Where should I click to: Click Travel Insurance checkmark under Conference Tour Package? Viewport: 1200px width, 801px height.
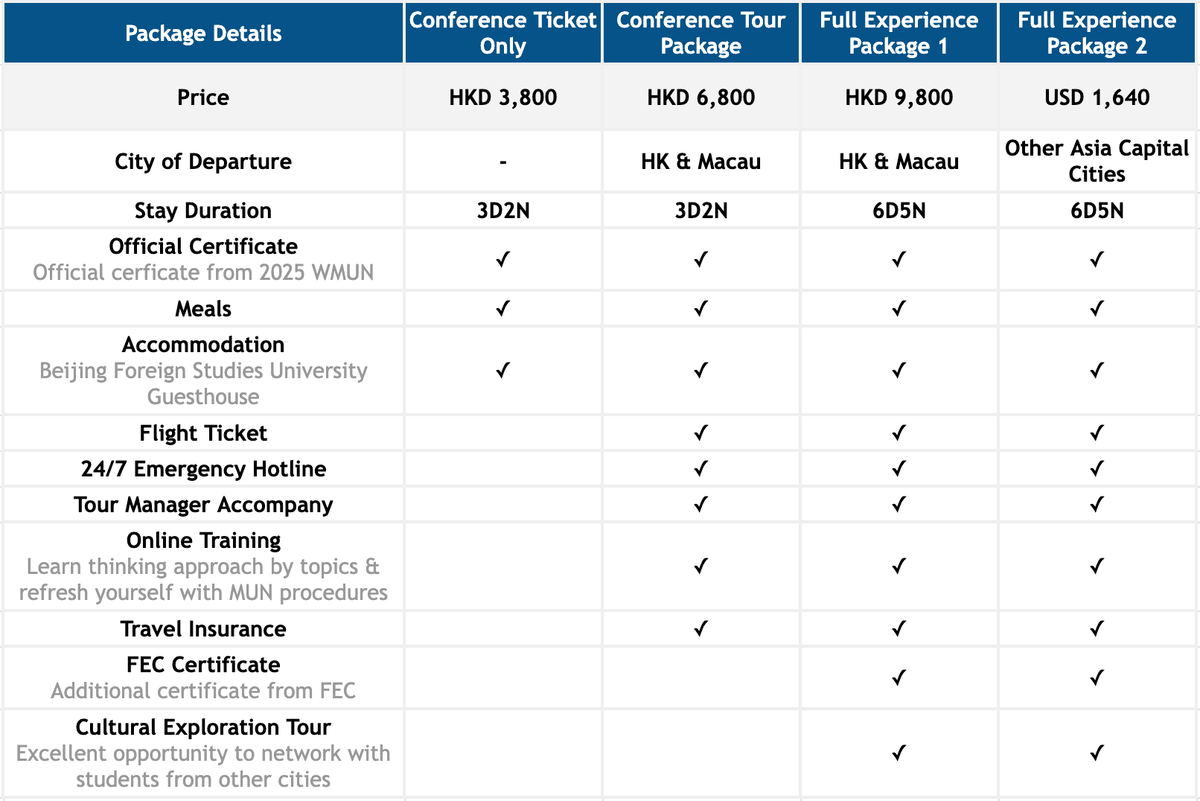[x=701, y=629]
